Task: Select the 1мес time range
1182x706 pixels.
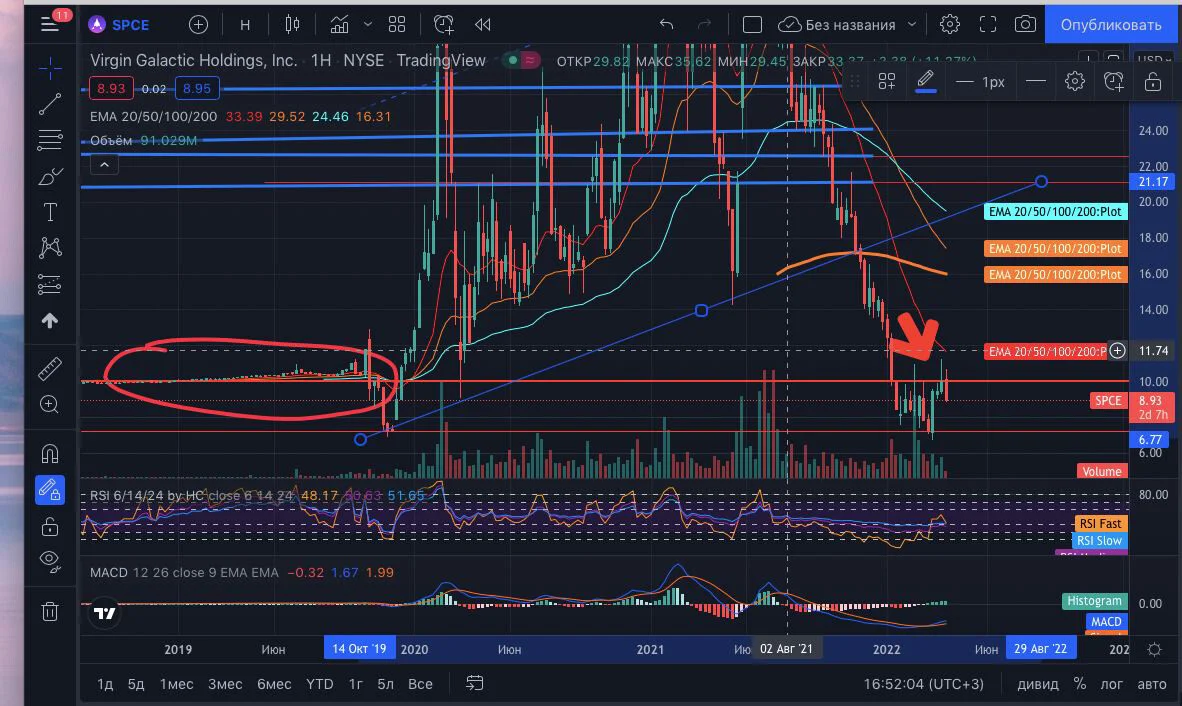Action: click(x=176, y=684)
